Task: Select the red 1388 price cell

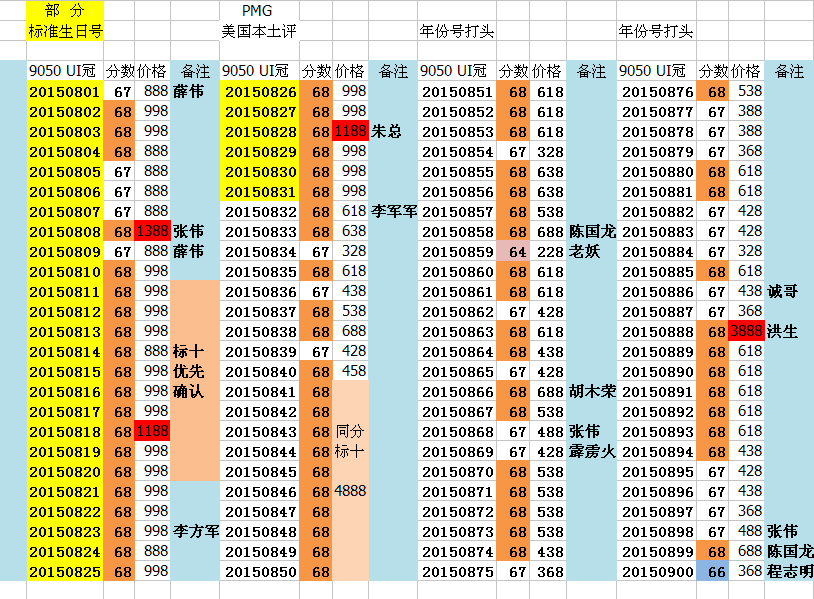Action: (153, 231)
